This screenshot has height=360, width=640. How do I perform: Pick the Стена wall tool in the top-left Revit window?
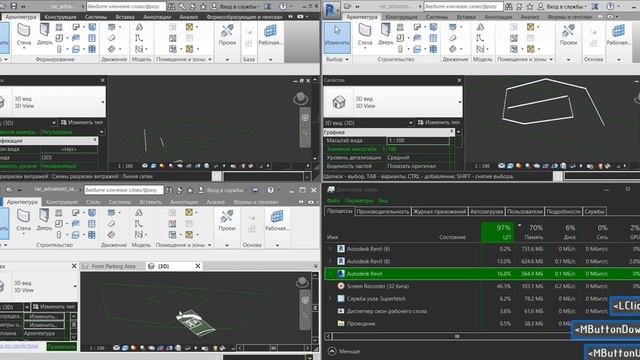[24, 34]
